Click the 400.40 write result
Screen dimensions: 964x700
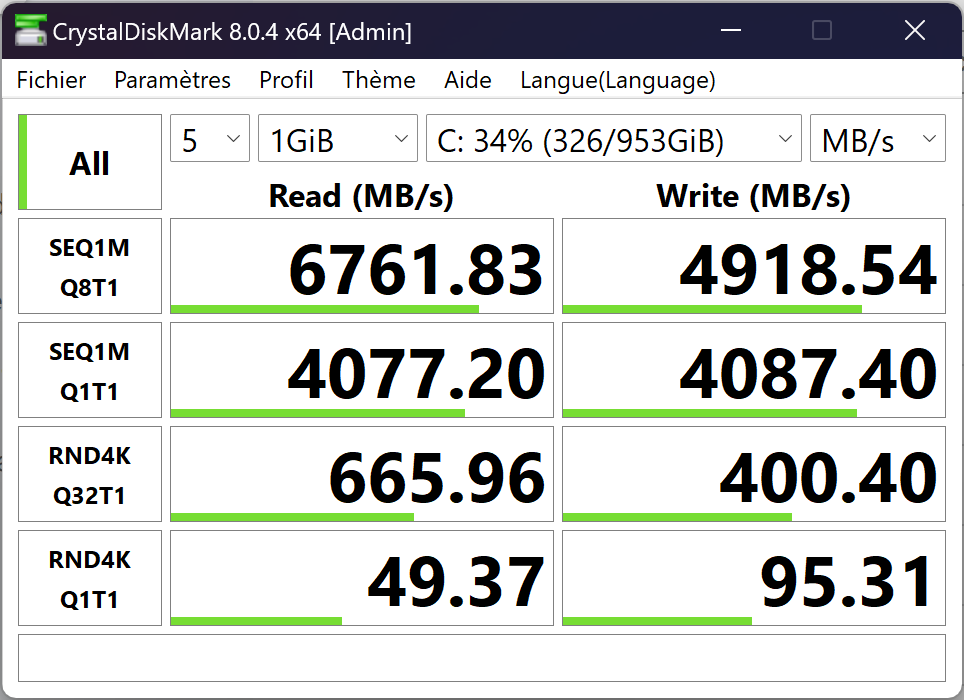click(754, 474)
